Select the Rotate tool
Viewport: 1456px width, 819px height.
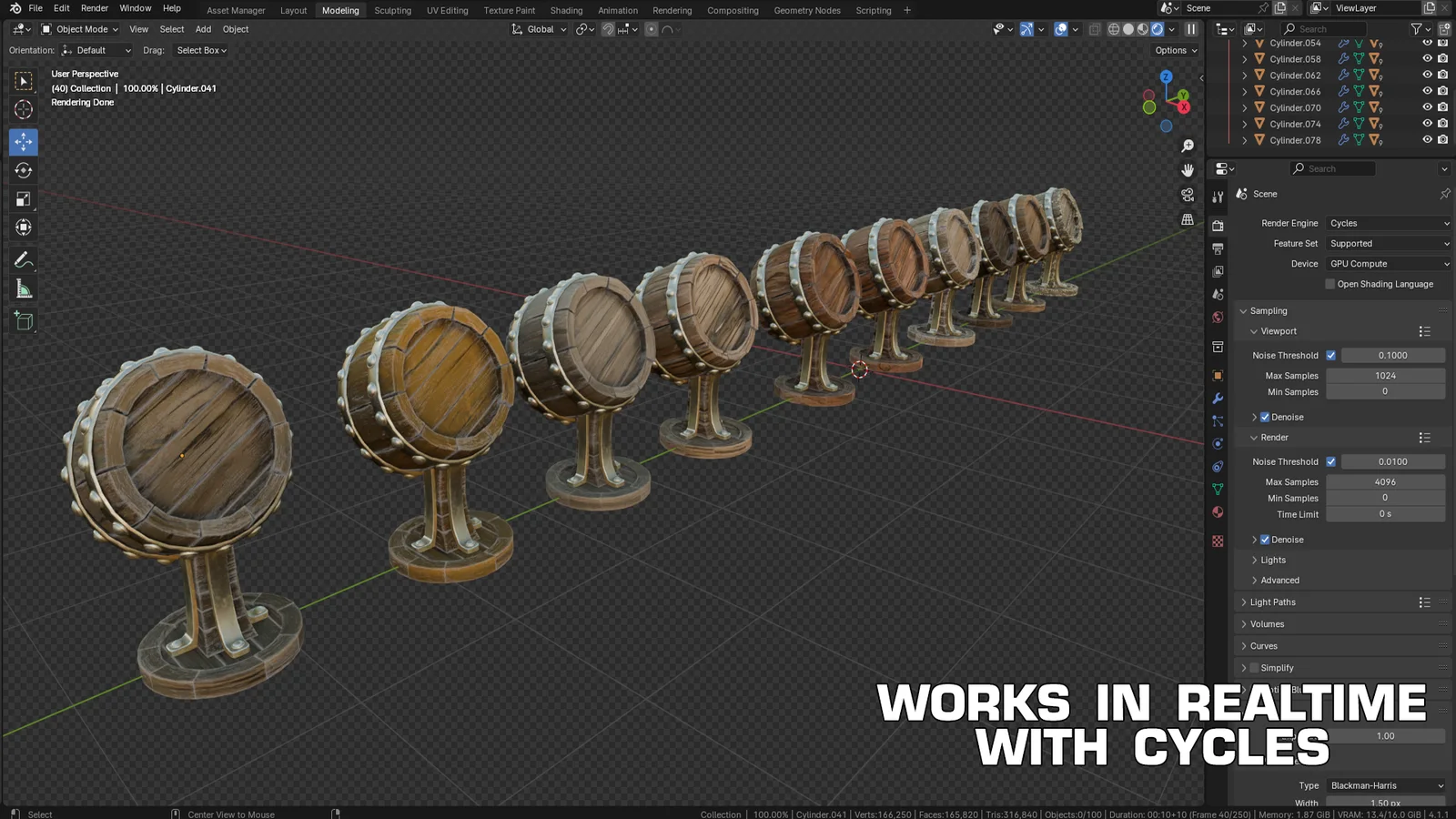click(x=22, y=170)
